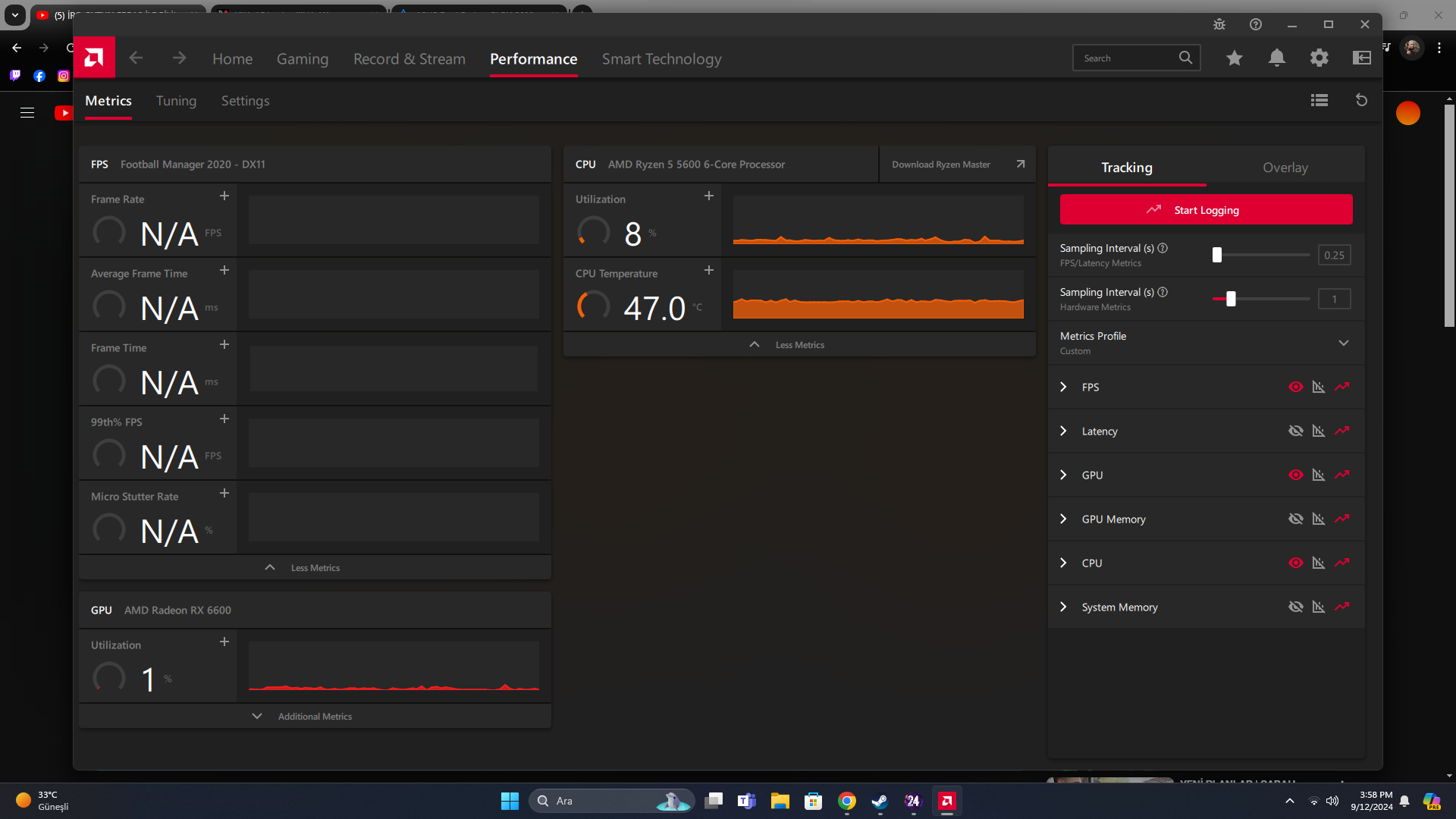Switch to list view icon
This screenshot has height=819, width=1456.
[x=1319, y=100]
